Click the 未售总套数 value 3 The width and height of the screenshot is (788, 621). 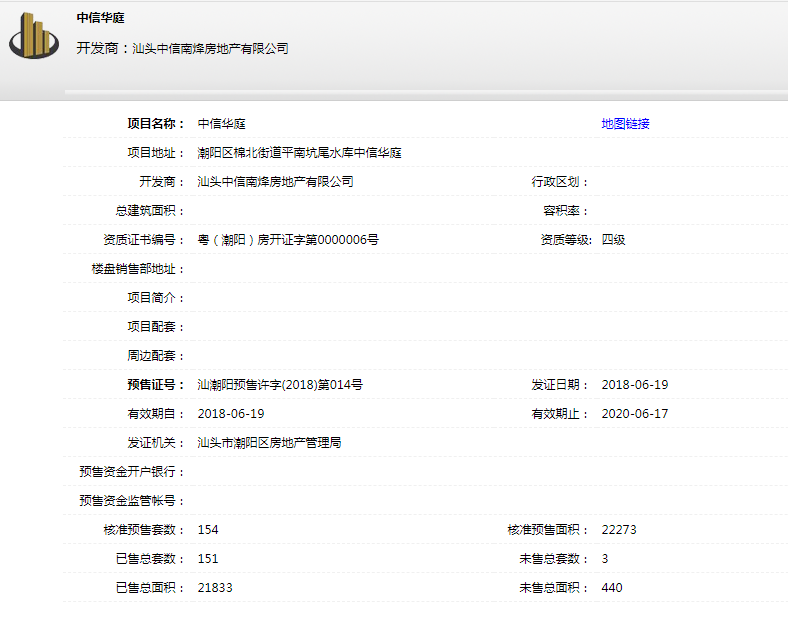(x=605, y=559)
